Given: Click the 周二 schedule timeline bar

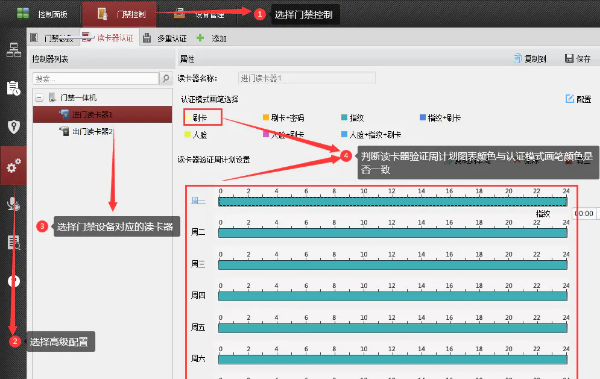Looking at the screenshot, I should tap(393, 233).
